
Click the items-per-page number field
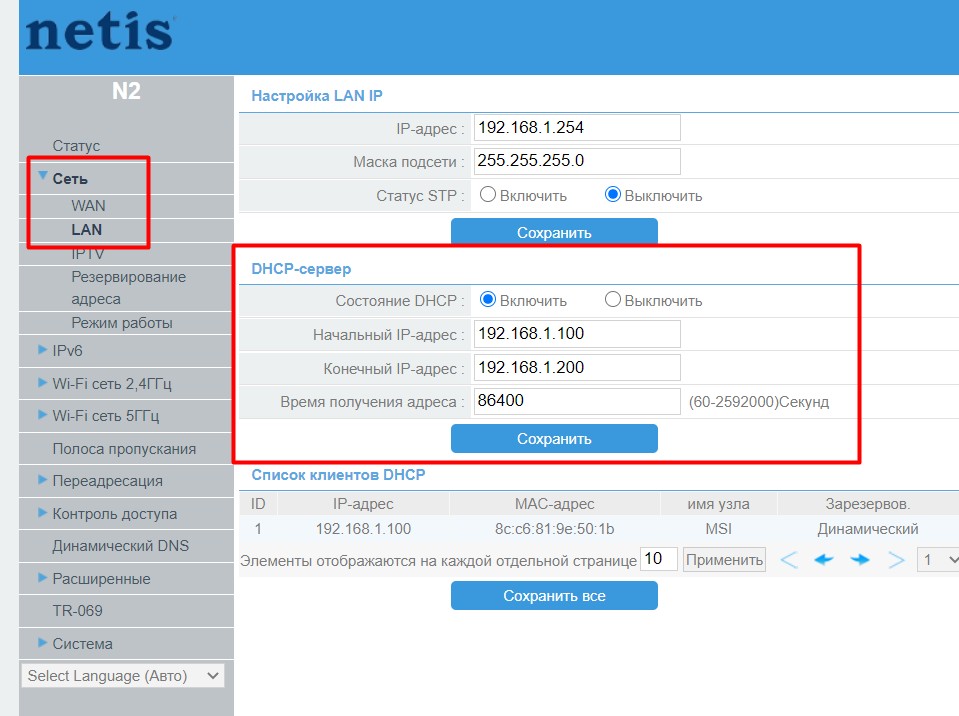pyautogui.click(x=659, y=559)
